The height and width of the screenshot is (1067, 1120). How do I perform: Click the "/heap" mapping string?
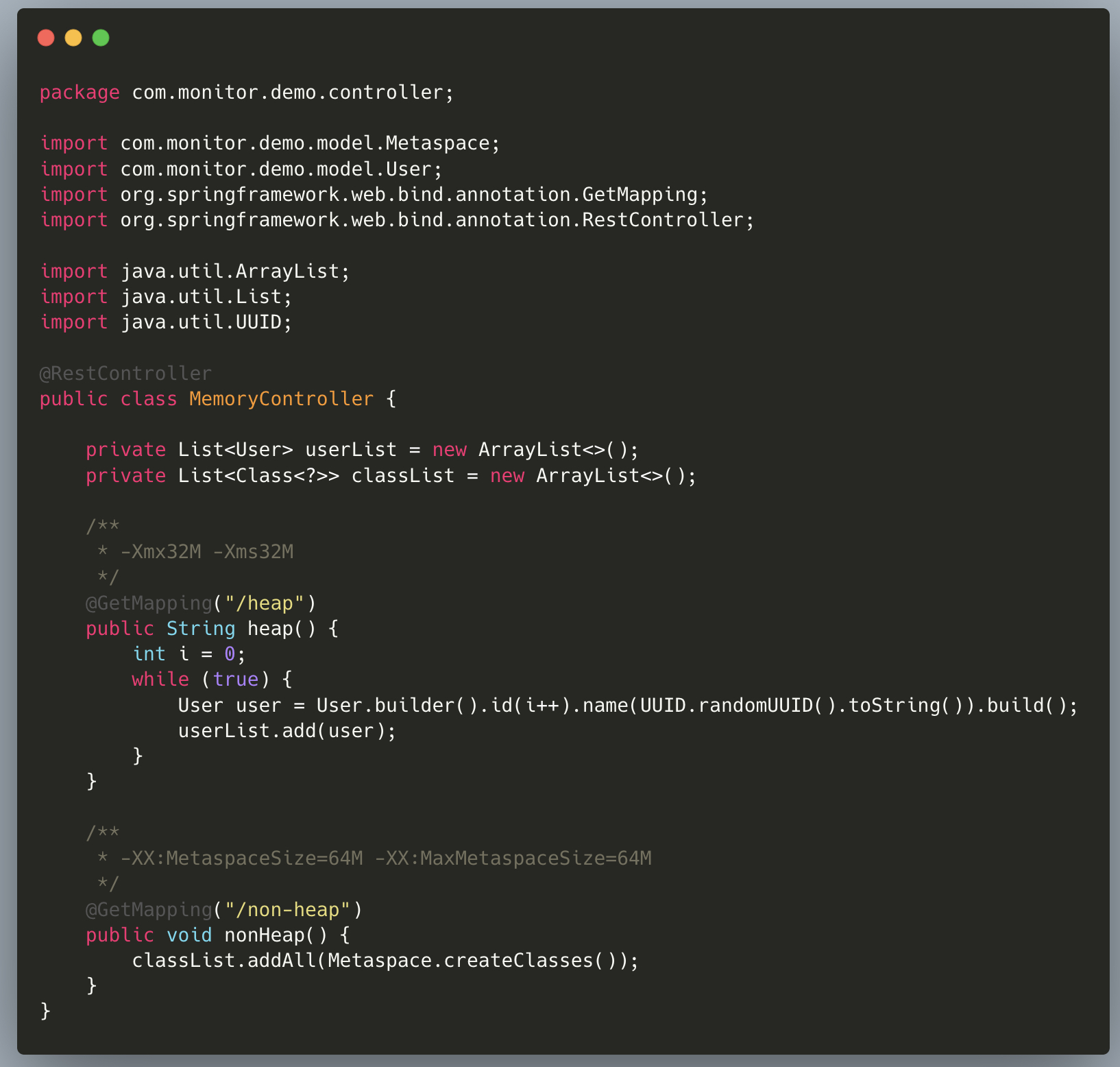(x=264, y=603)
